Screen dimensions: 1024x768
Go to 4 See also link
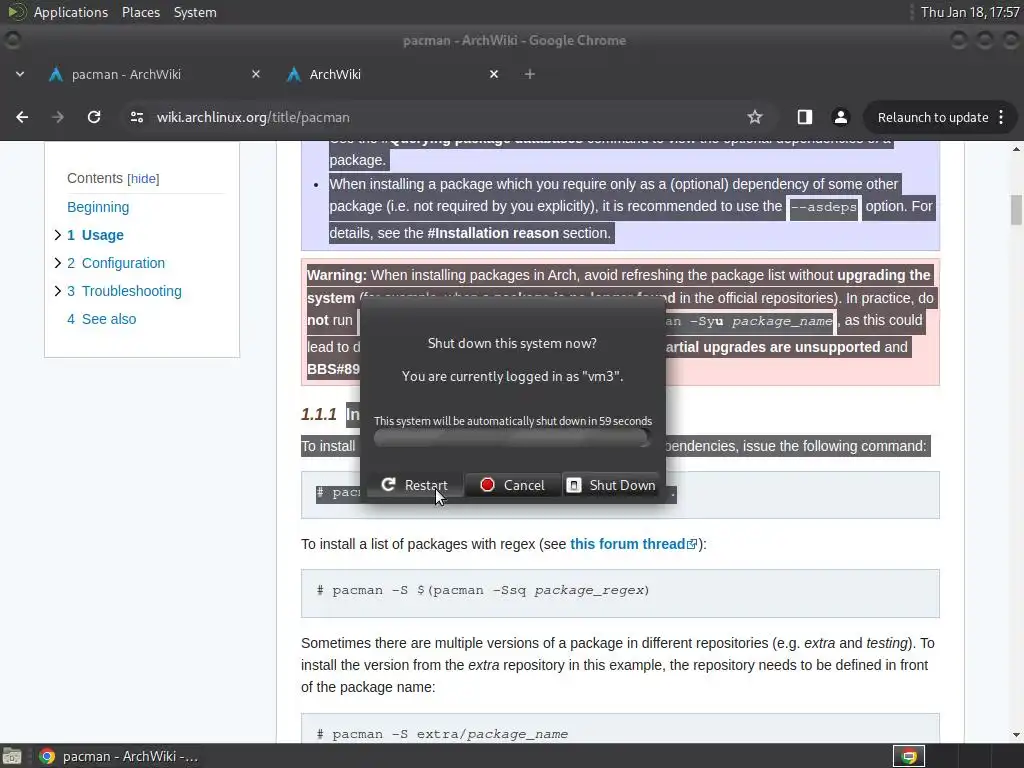point(102,319)
